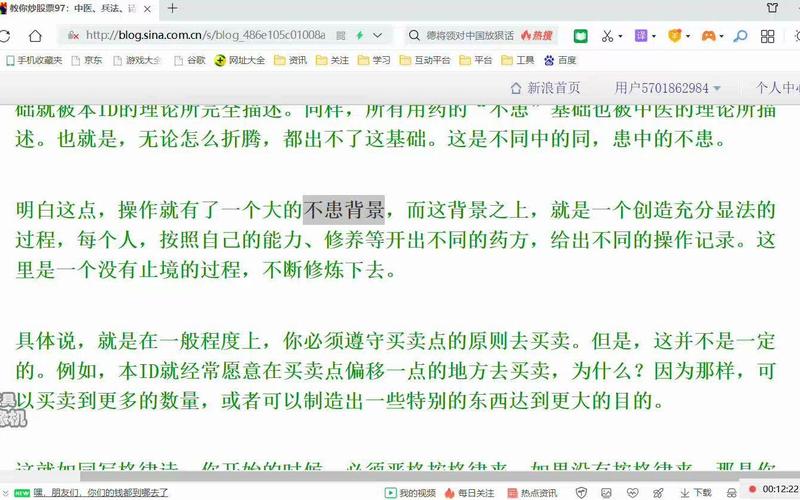Toggle the green lightning speed mode icon
The height and width of the screenshot is (500, 800).
point(360,35)
